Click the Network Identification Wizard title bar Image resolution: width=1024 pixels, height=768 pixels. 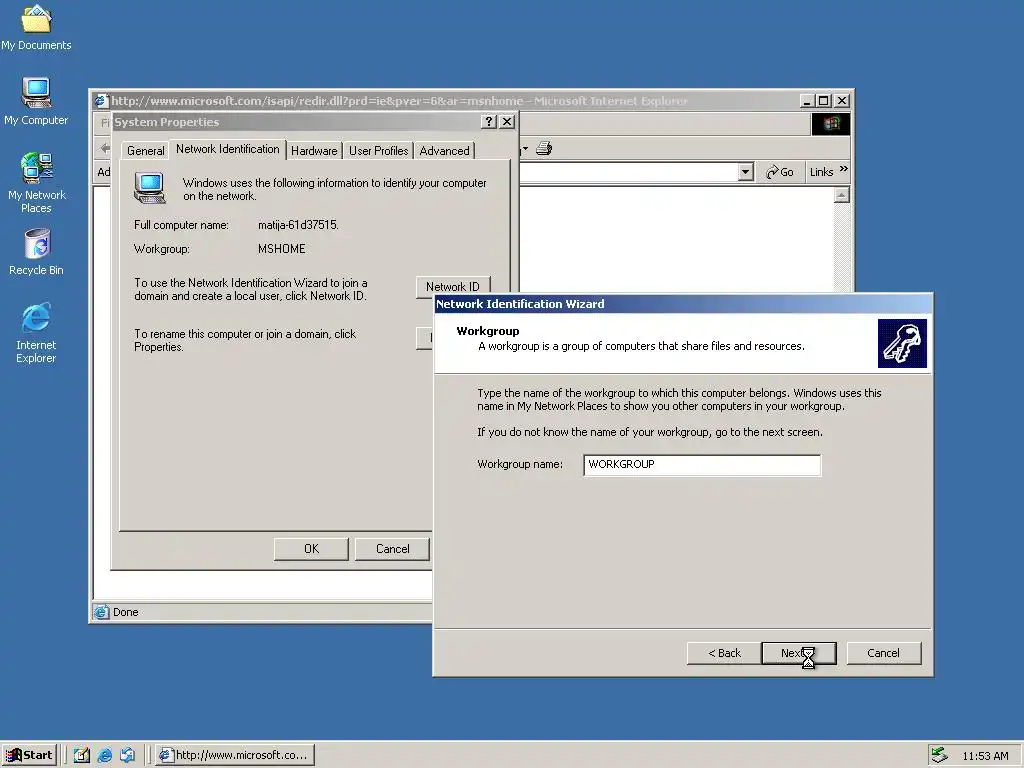683,304
